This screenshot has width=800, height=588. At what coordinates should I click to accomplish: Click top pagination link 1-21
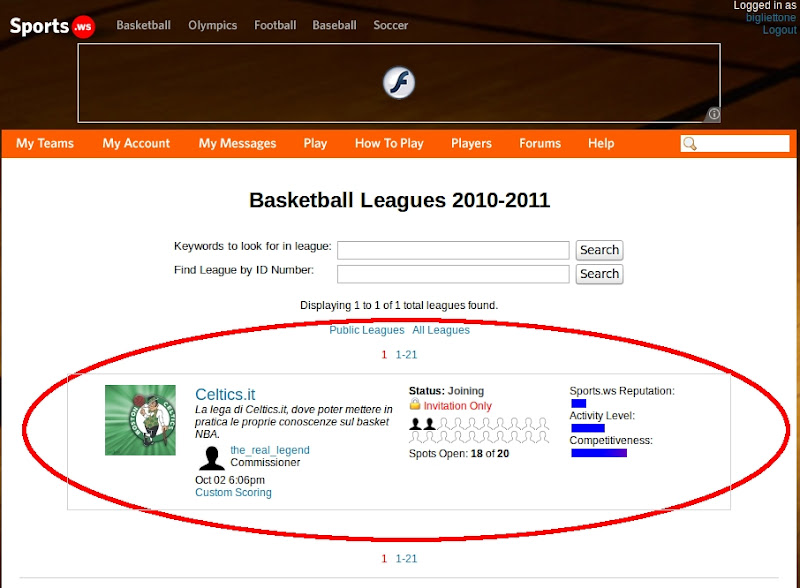tap(407, 355)
